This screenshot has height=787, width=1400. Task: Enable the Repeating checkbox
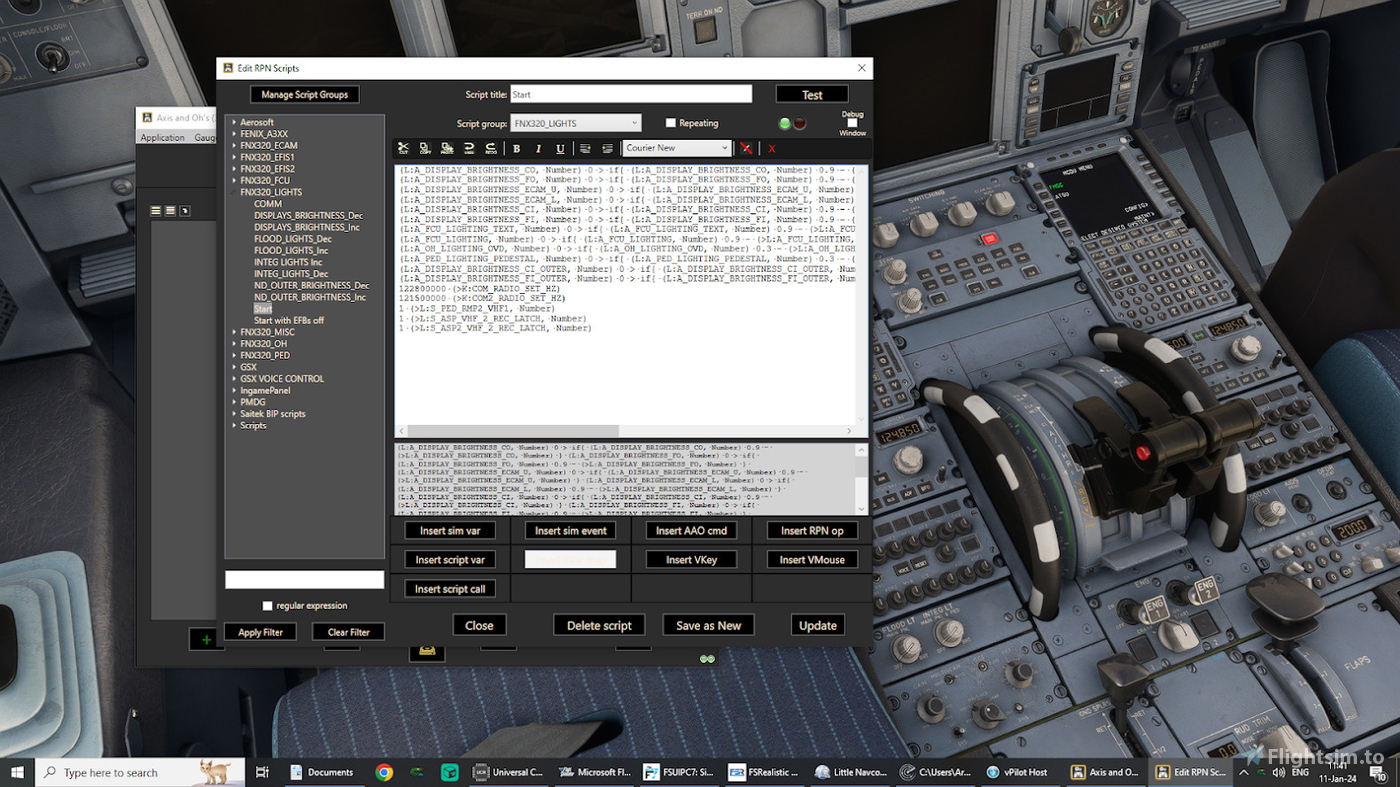670,122
